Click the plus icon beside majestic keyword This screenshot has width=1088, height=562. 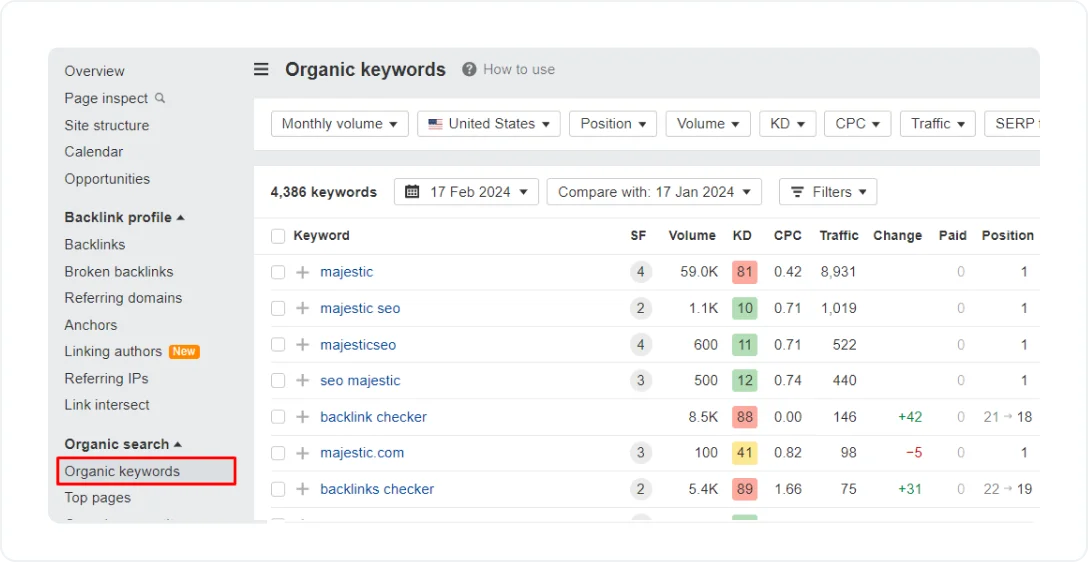(x=303, y=272)
